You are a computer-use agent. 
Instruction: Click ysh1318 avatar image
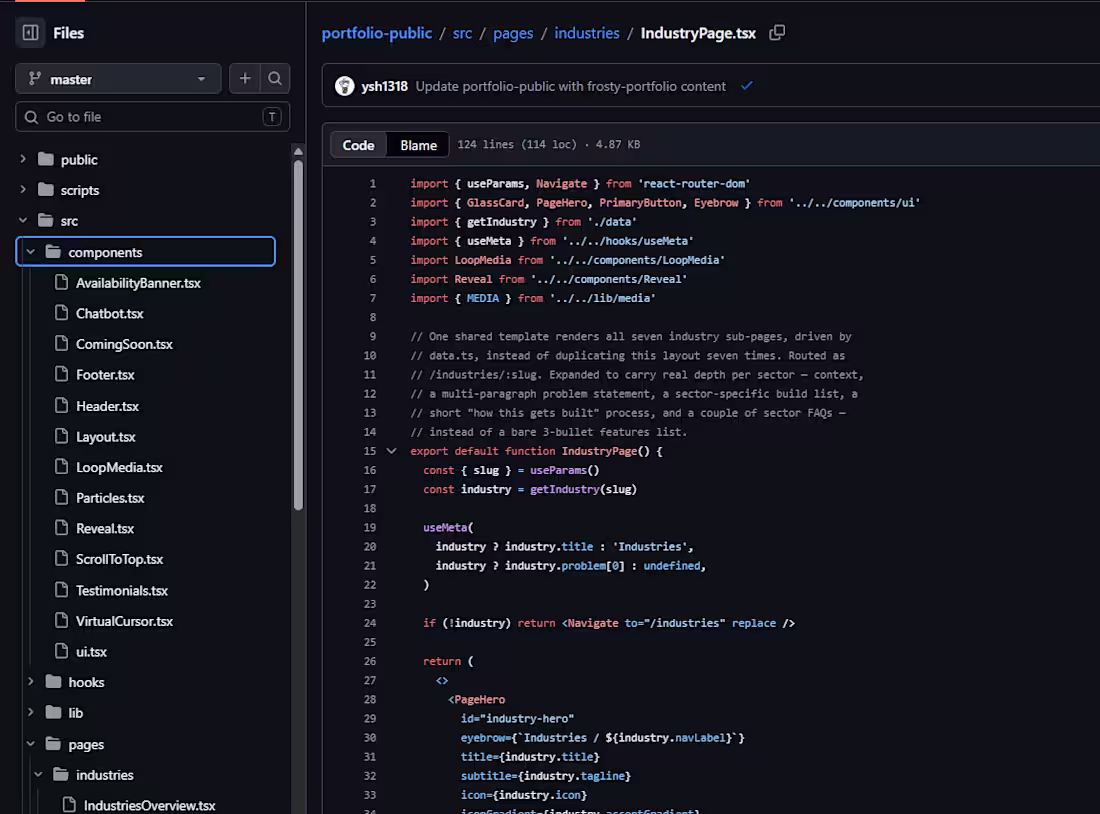344,86
